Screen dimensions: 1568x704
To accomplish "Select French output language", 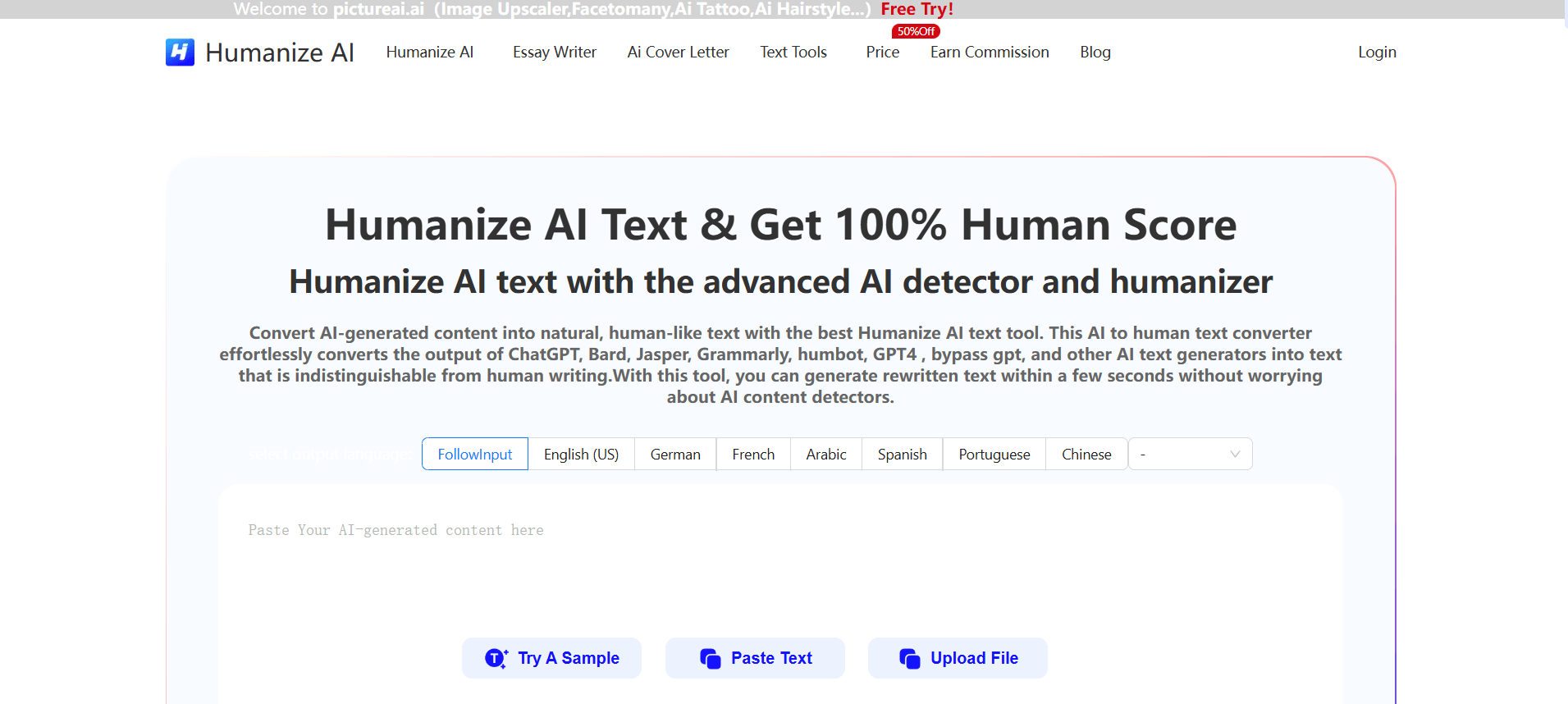I will [752, 454].
